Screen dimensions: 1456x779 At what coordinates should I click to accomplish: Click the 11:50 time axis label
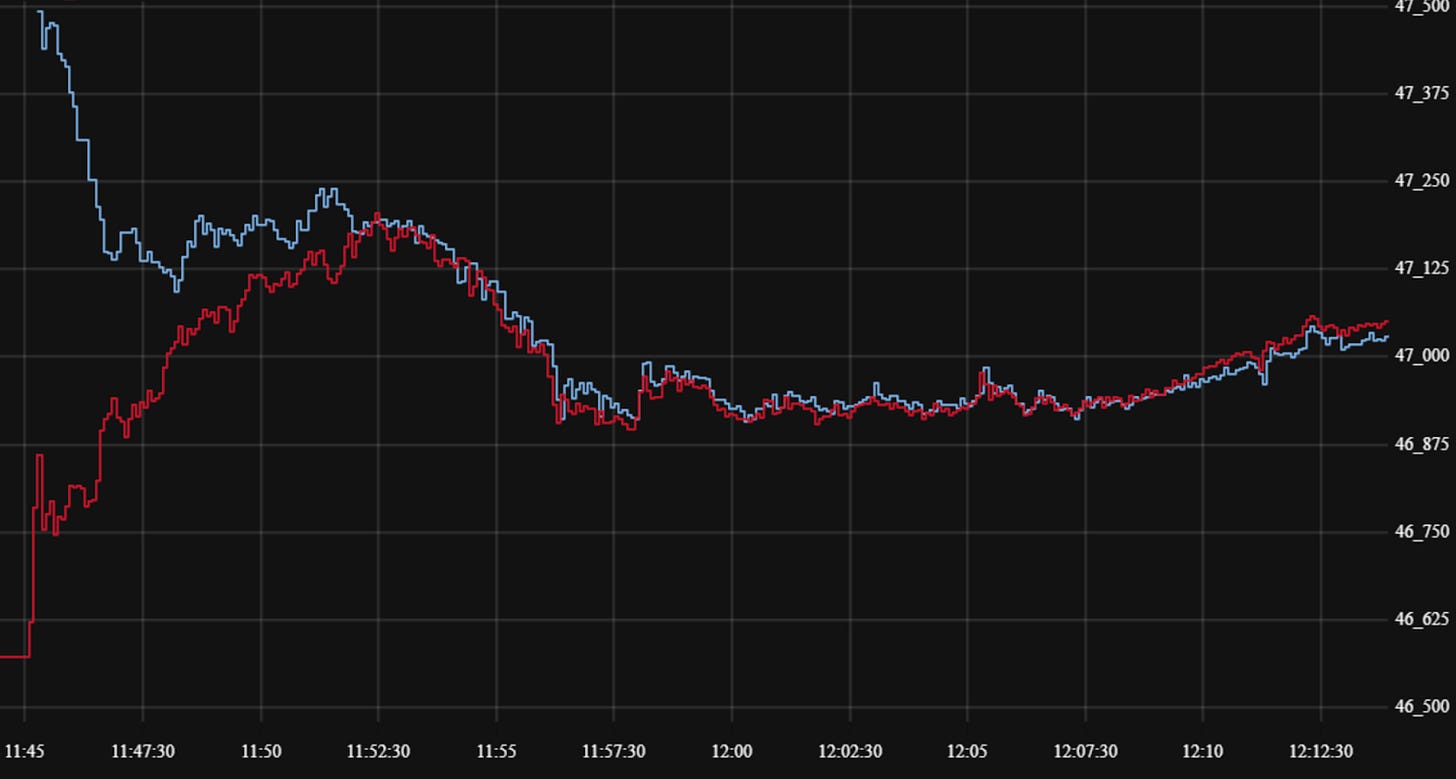tap(260, 751)
